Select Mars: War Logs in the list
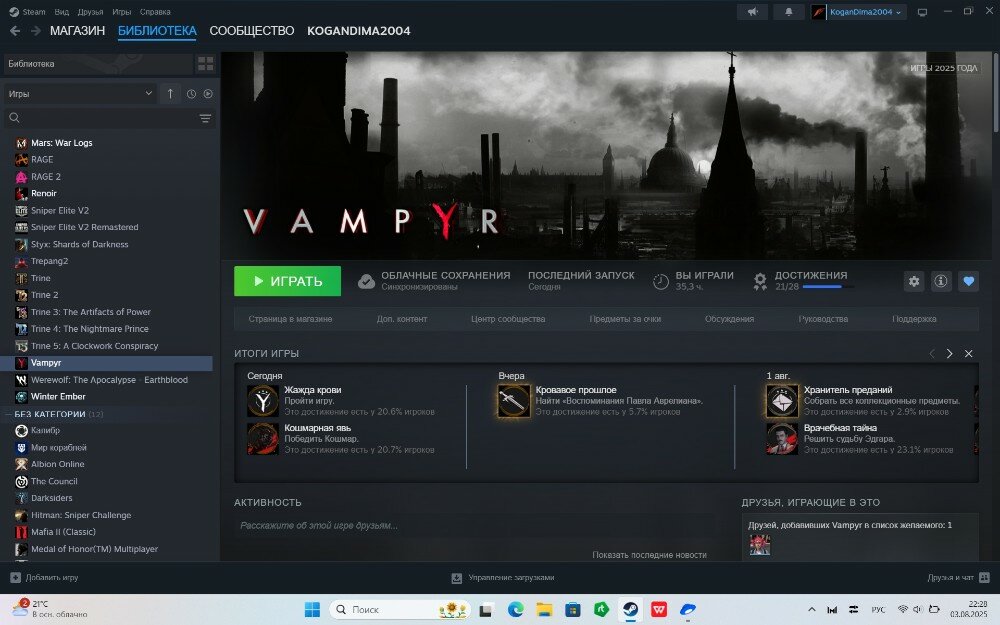Screen dimensions: 1000x625 coord(62,143)
